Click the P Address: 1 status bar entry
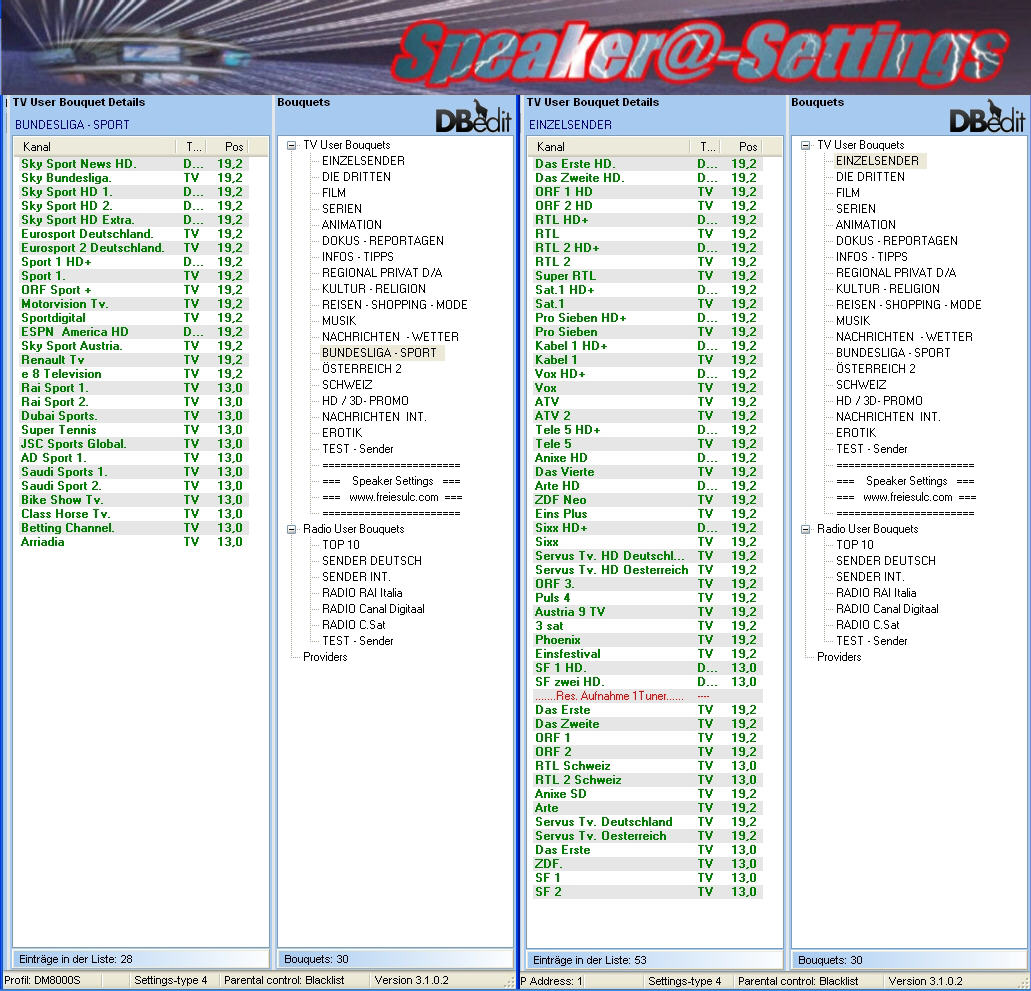 click(x=552, y=981)
